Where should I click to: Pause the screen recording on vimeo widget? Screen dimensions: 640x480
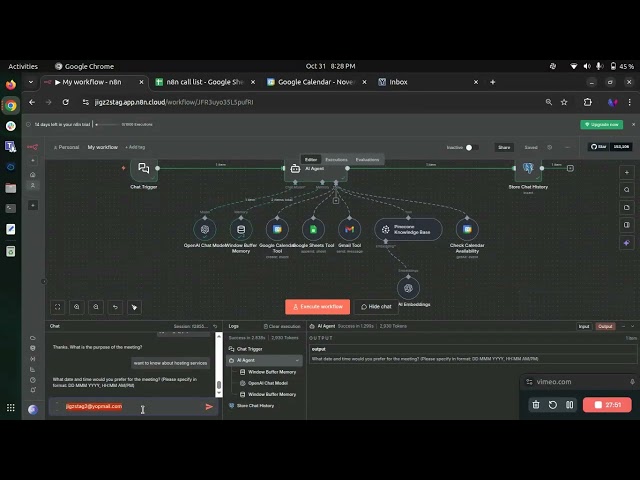pos(569,405)
